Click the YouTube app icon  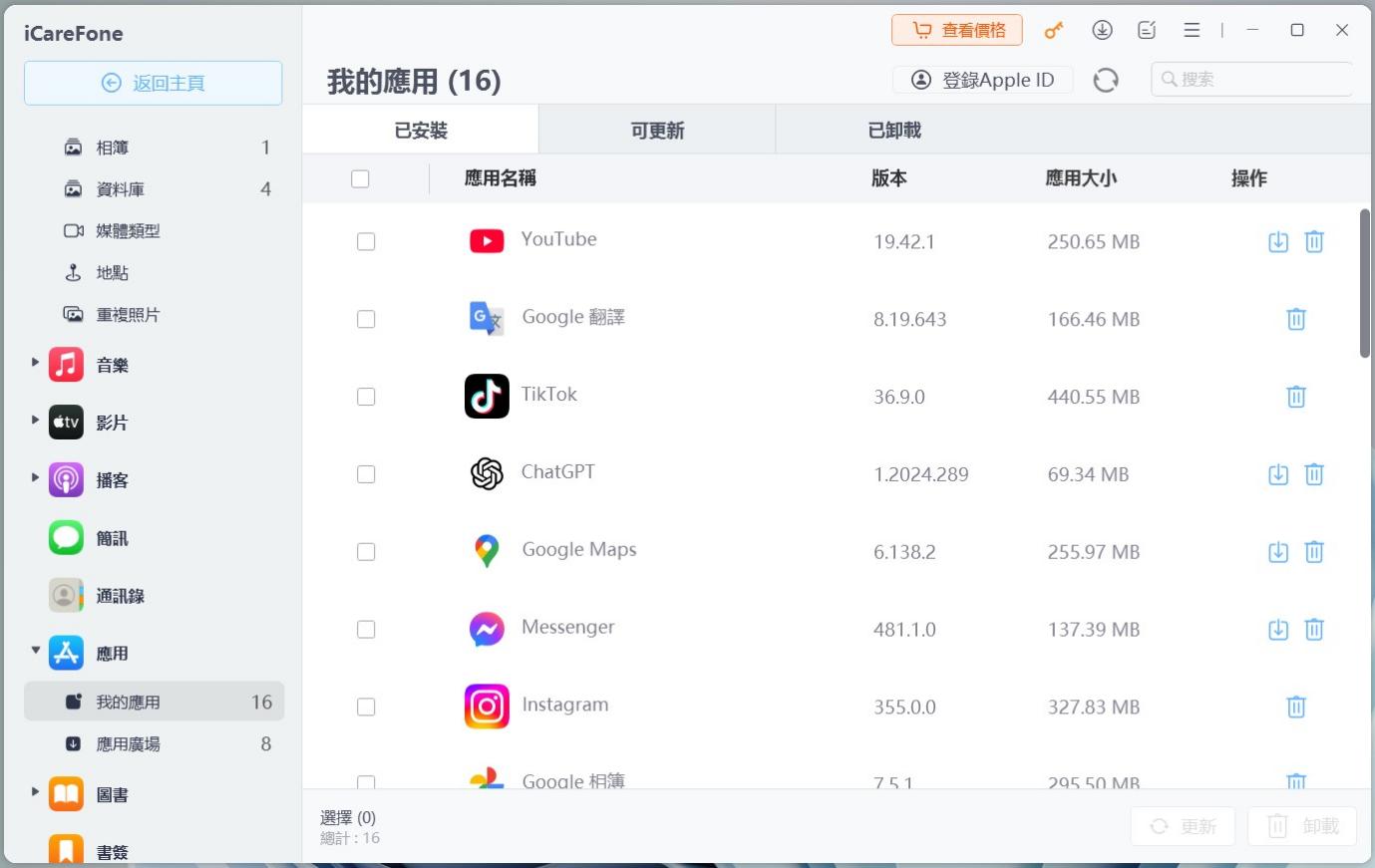click(487, 241)
